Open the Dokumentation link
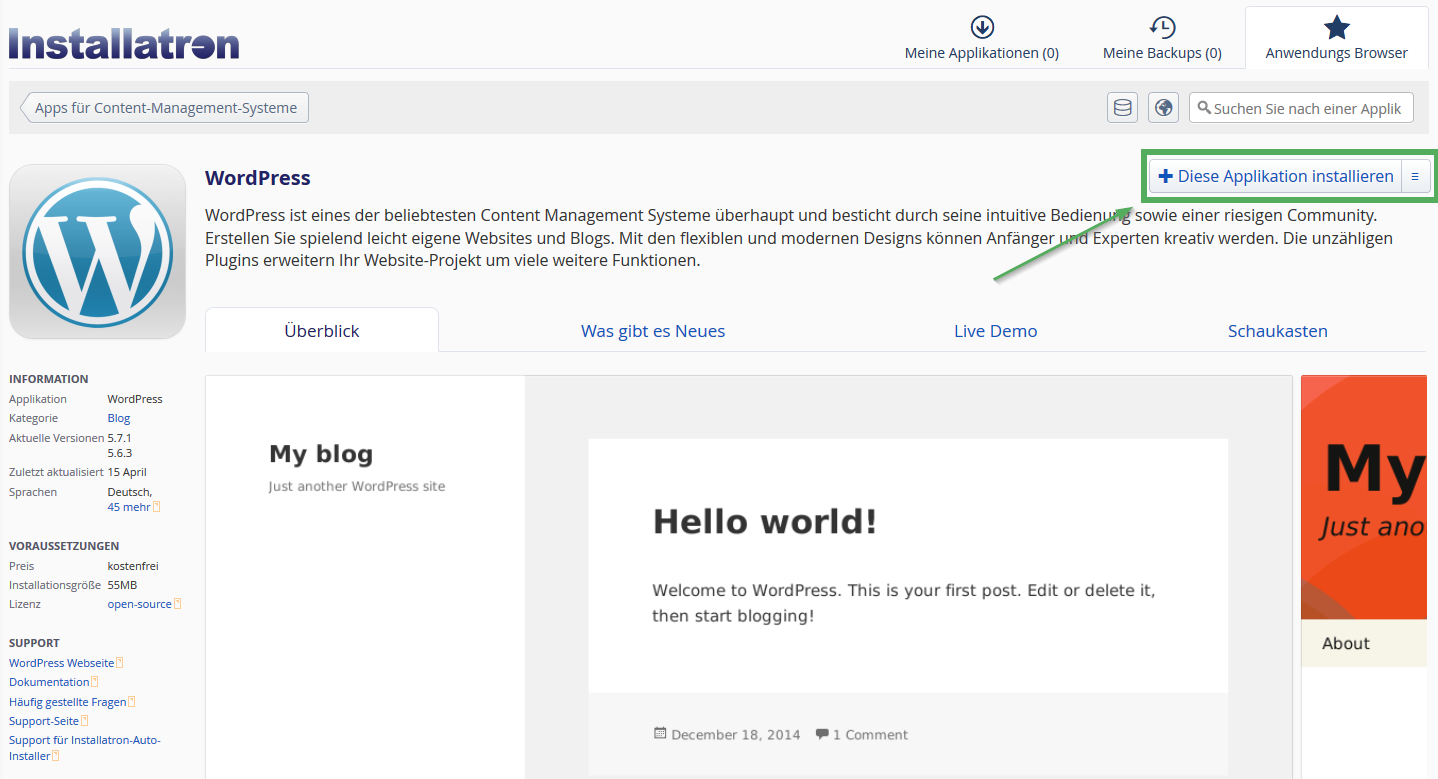1438x779 pixels. pos(50,682)
